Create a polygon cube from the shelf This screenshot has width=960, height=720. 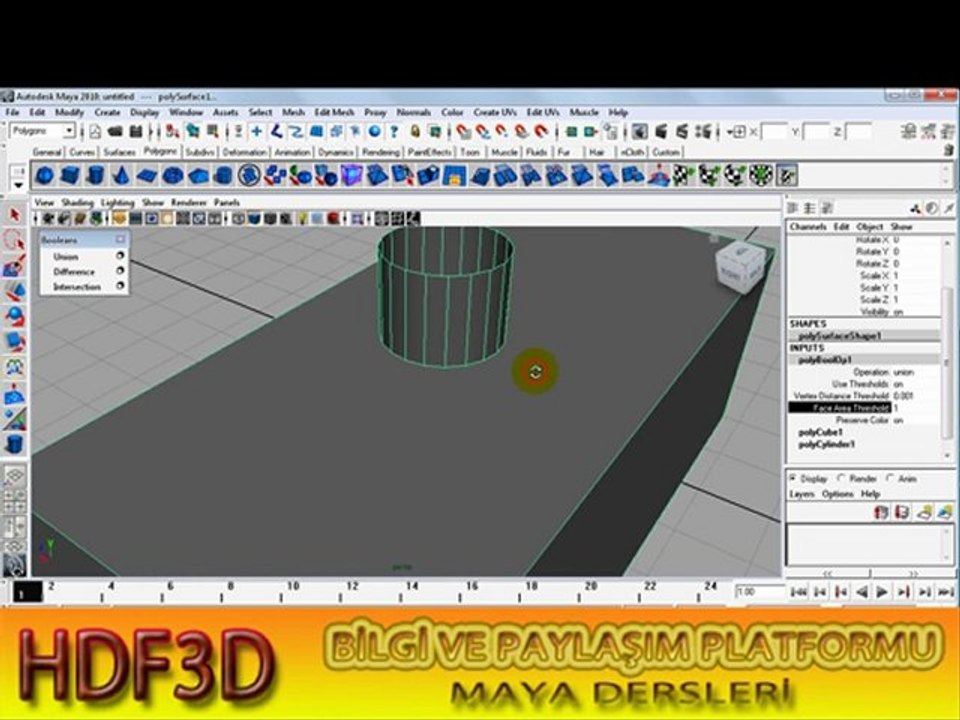(70, 176)
